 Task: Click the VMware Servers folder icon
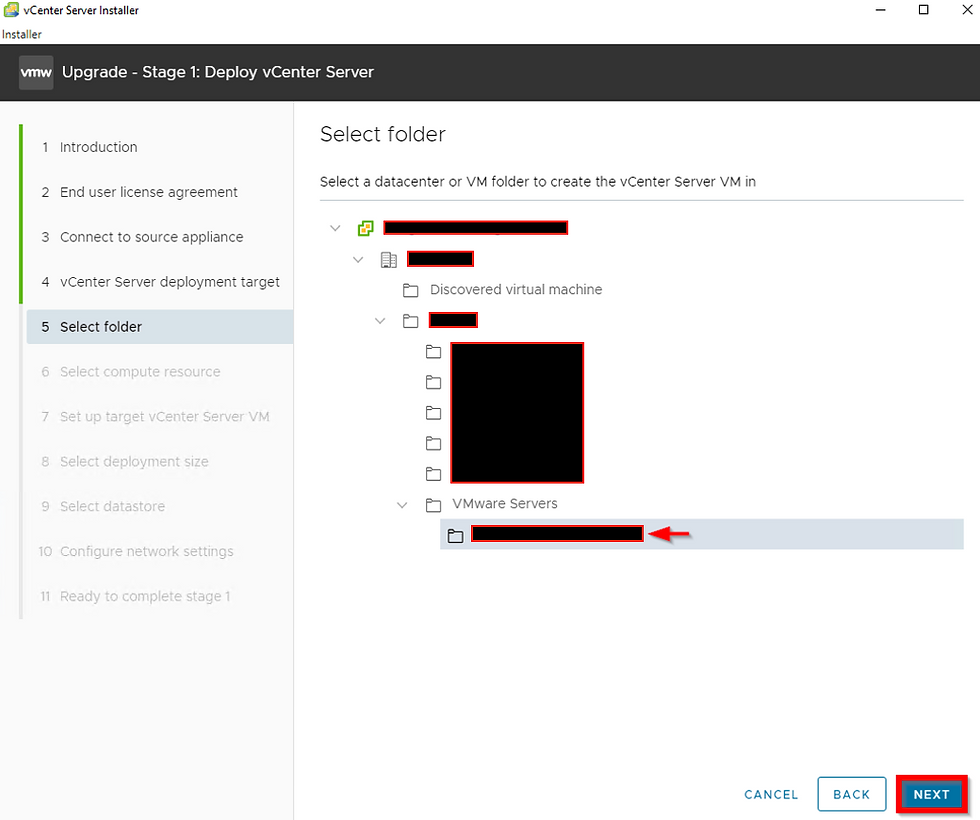tap(433, 504)
